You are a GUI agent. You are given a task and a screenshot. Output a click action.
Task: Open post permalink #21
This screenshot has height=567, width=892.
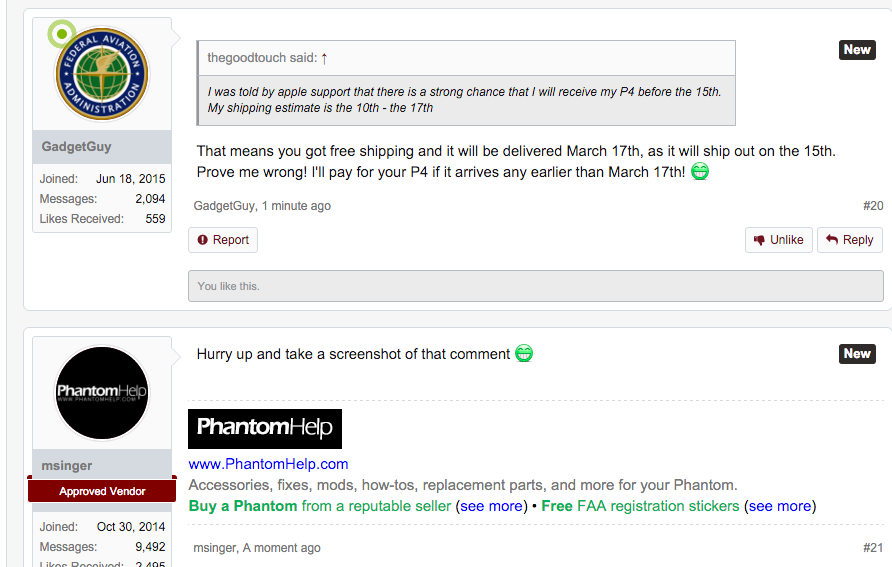(873, 548)
